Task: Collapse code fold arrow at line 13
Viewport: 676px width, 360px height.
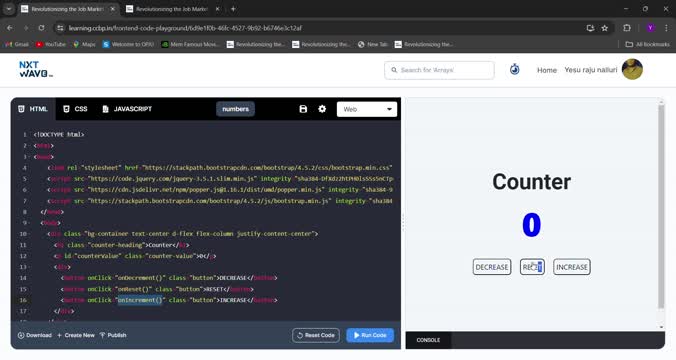Action: pyautogui.click(x=28, y=267)
